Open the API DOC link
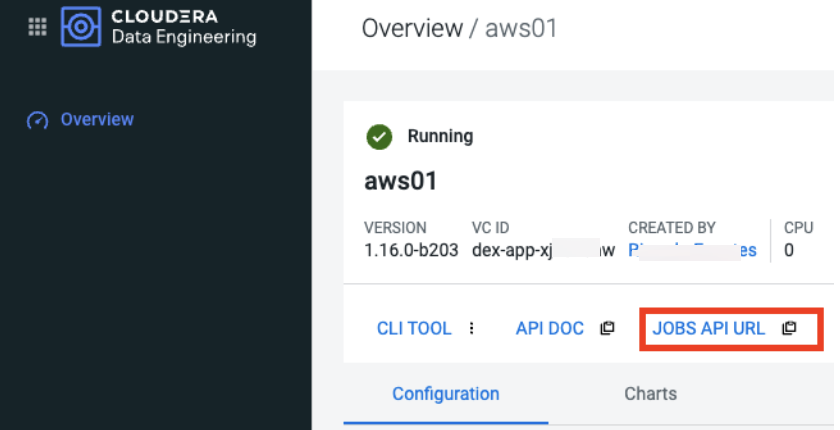 click(x=549, y=328)
